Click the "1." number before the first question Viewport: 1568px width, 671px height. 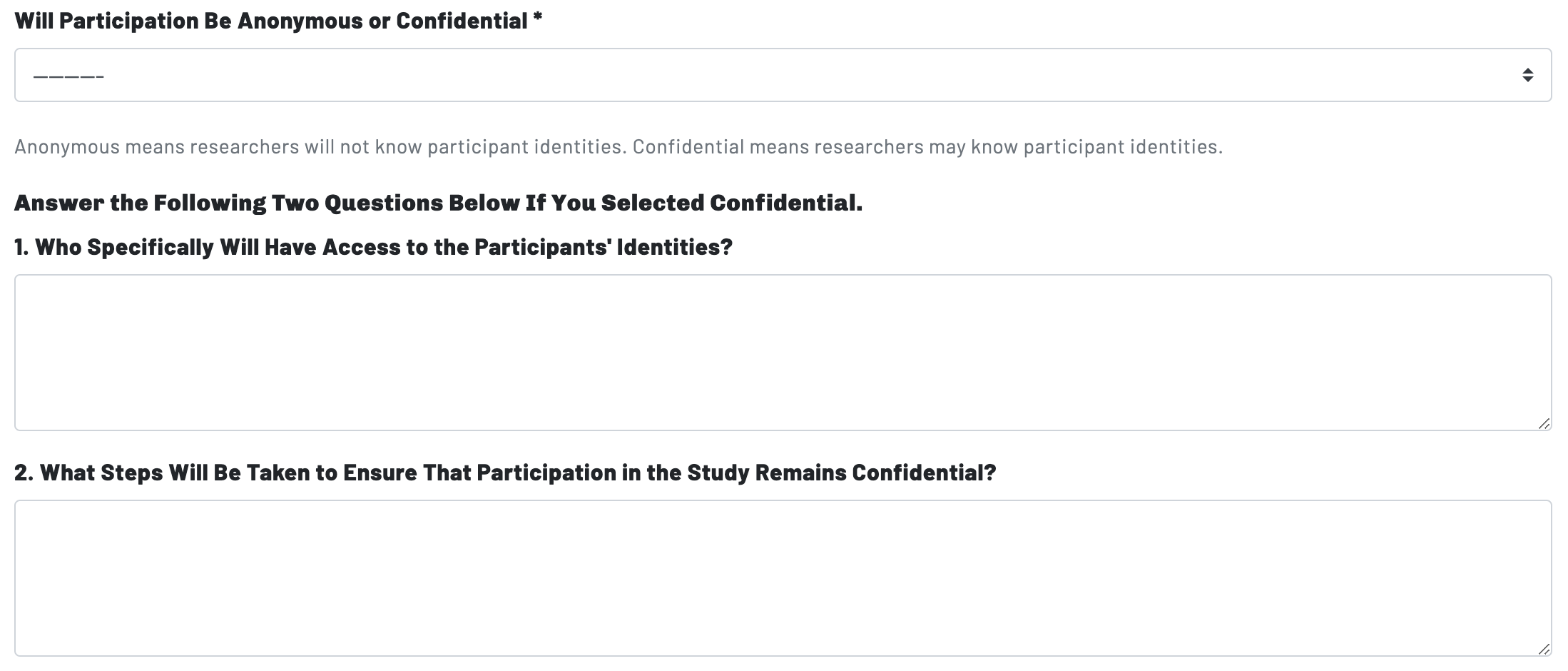click(21, 247)
